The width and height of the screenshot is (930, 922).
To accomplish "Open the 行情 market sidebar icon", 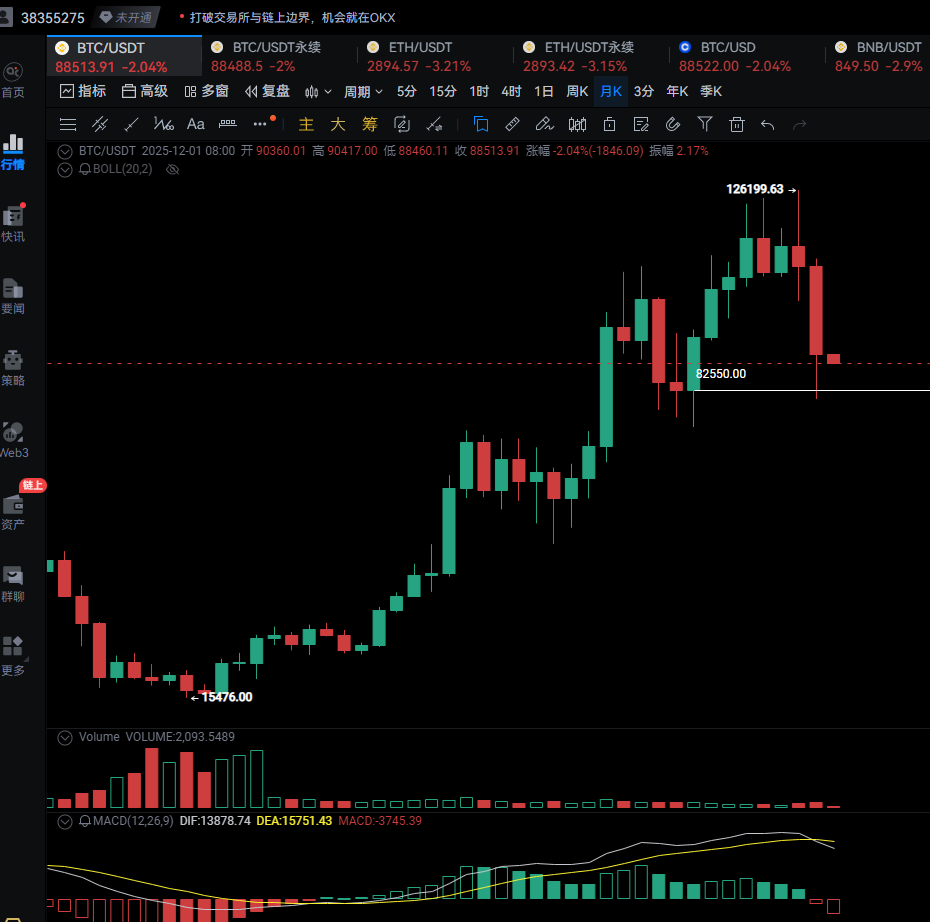I will [x=13, y=151].
